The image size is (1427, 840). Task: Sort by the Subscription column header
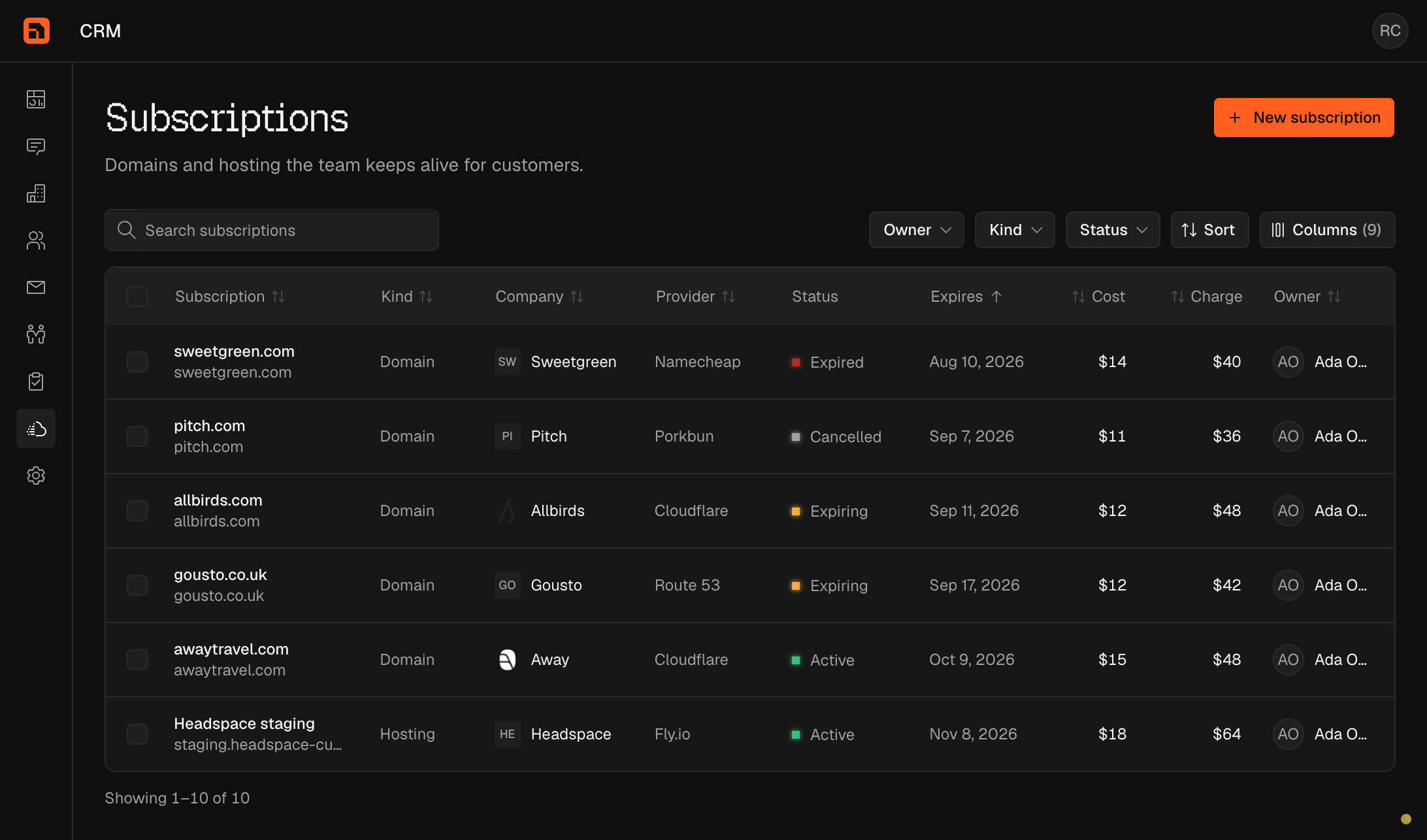[230, 297]
